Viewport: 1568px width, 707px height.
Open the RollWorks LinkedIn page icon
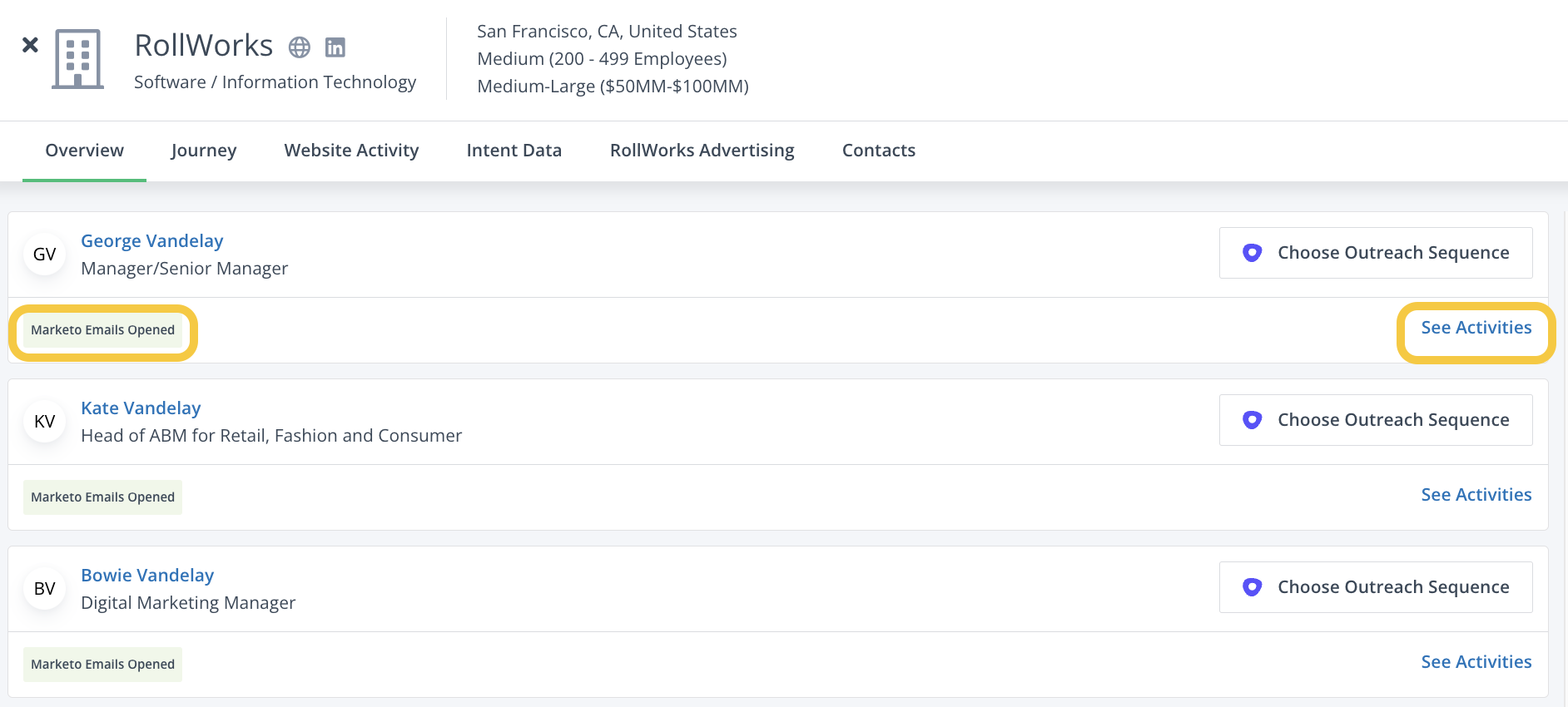pos(335,47)
